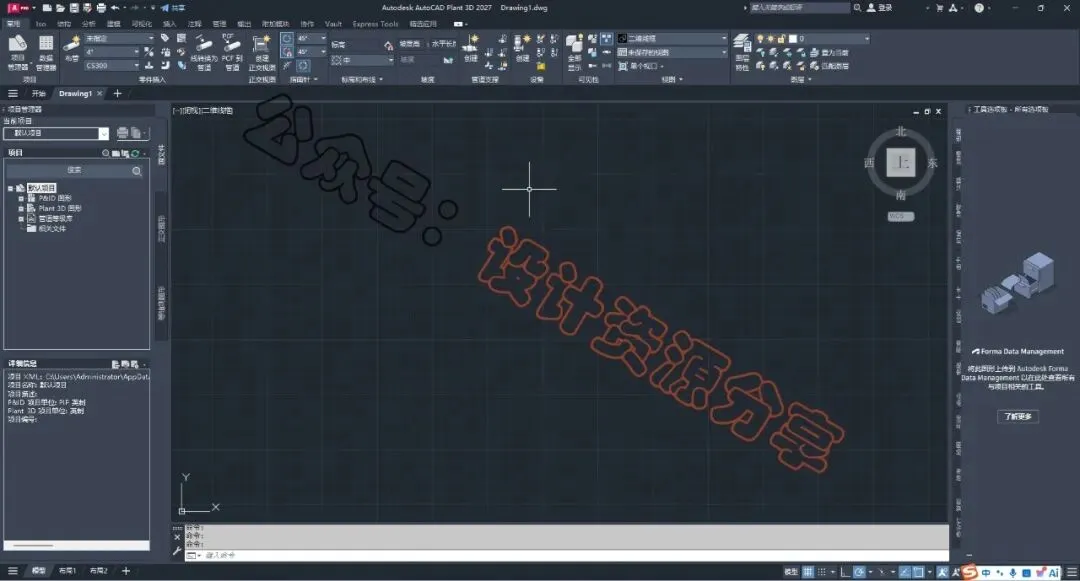Screen dimensions: 1080x581
Task: Click the search magnifier in title bar
Action: (x=858, y=8)
